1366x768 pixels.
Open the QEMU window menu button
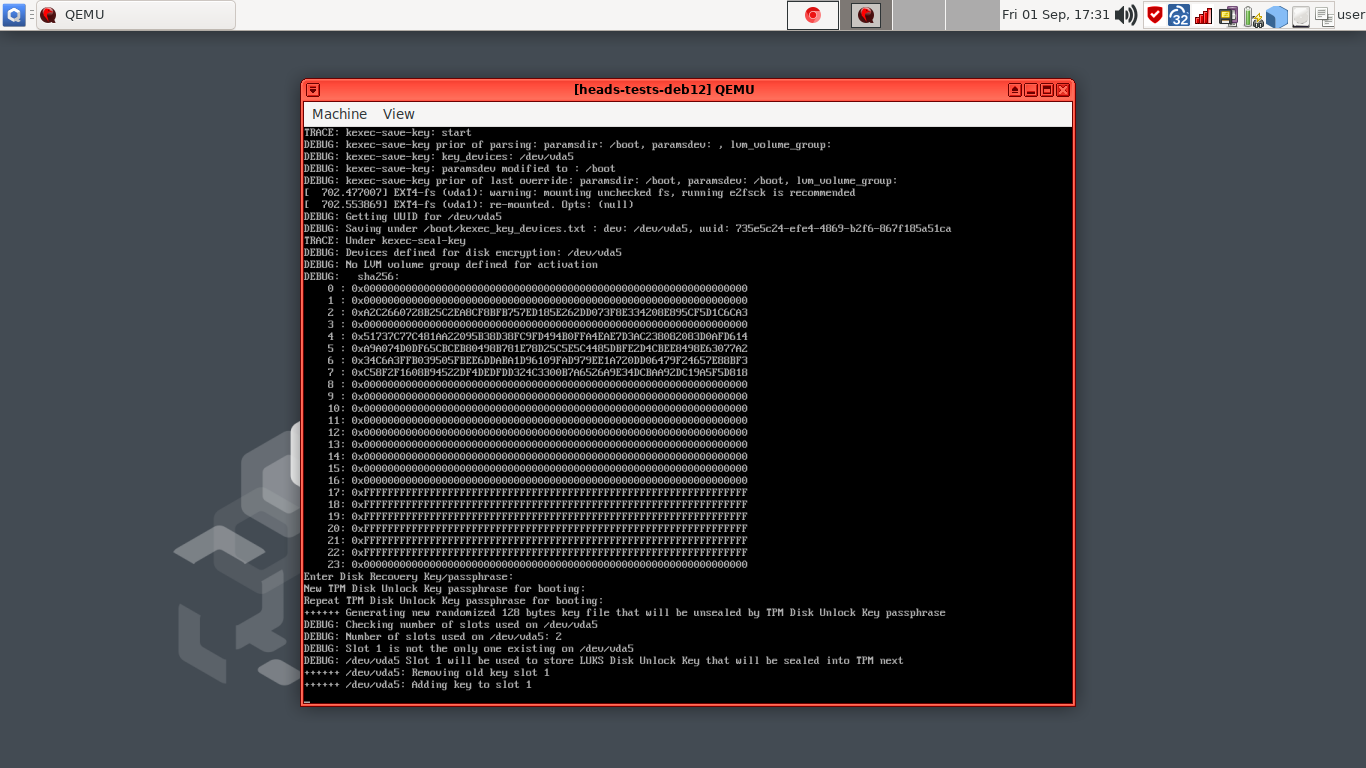click(311, 89)
